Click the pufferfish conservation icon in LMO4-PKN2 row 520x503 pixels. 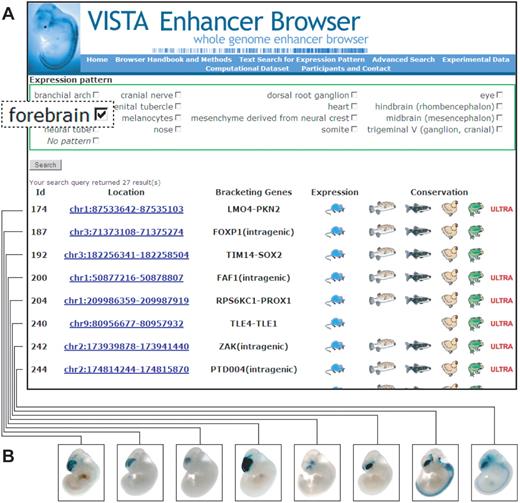(382, 208)
